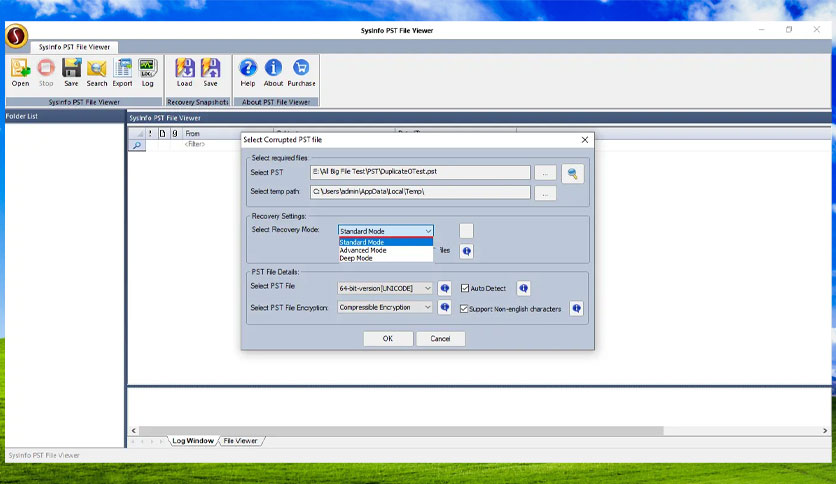836x484 pixels.
Task: Browse for the PST file path
Action: 545,173
